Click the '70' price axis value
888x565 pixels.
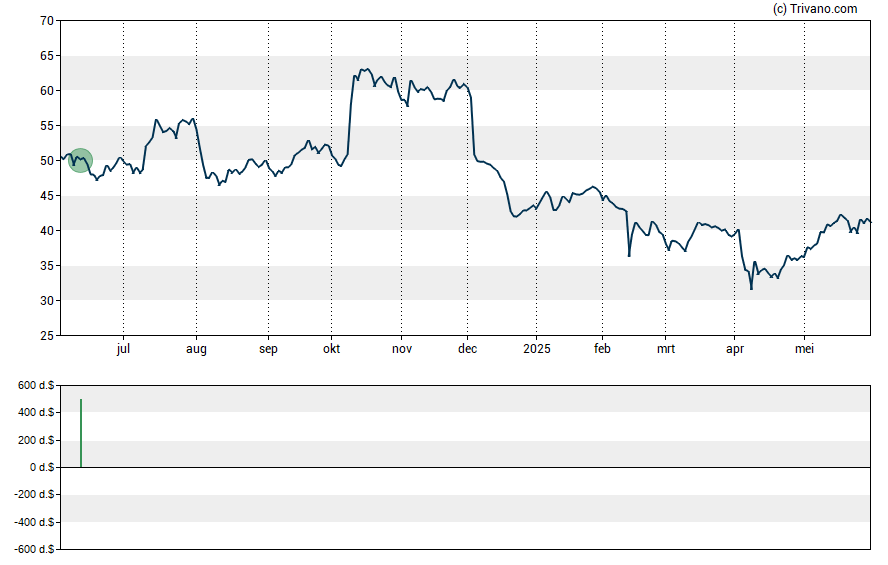47,21
